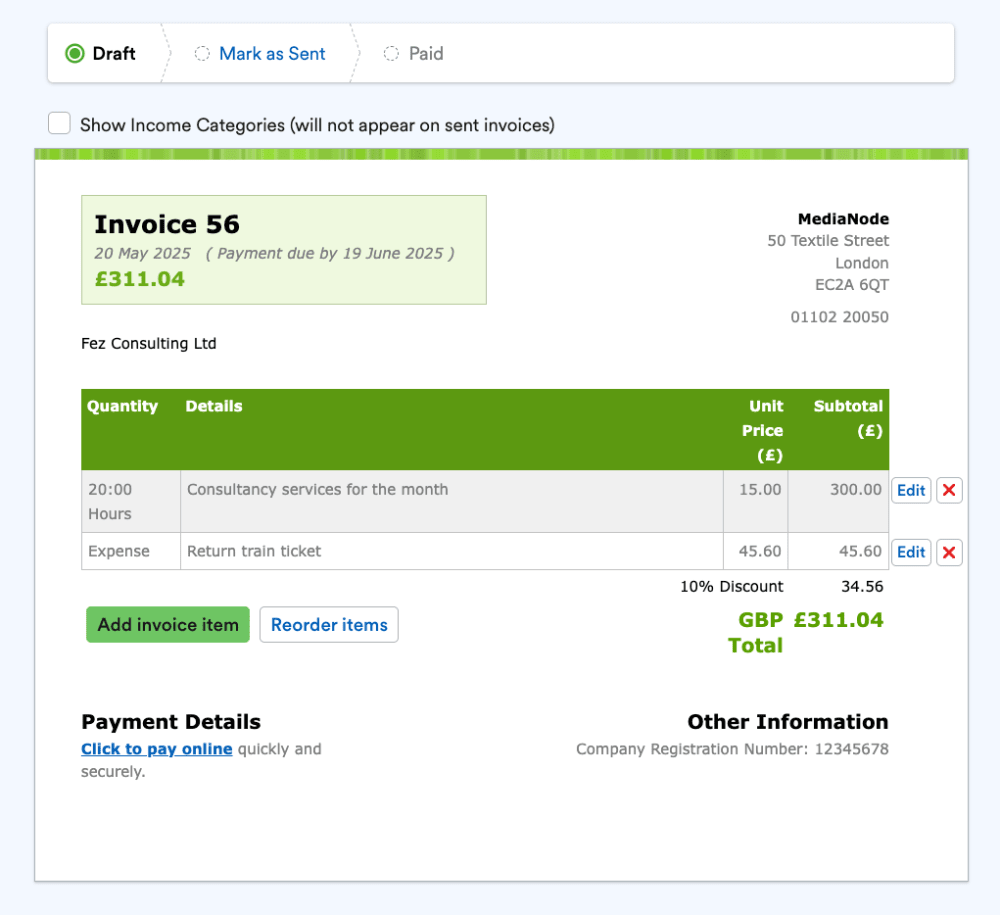Mark the invoice as Sent
Image resolution: width=1000 pixels, height=915 pixels.
pos(271,53)
